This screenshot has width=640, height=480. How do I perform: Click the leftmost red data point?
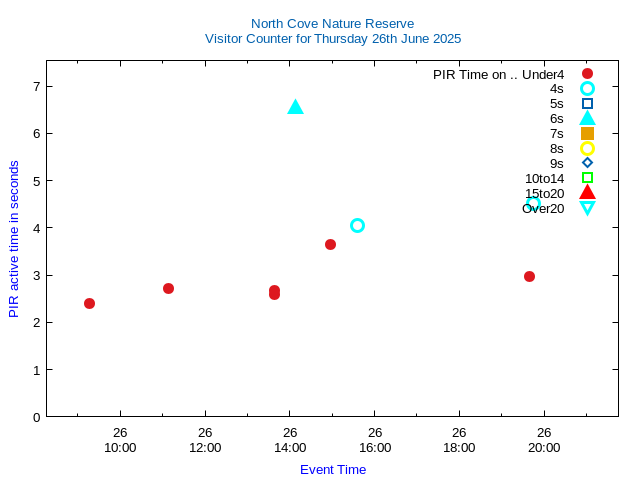(x=89, y=303)
